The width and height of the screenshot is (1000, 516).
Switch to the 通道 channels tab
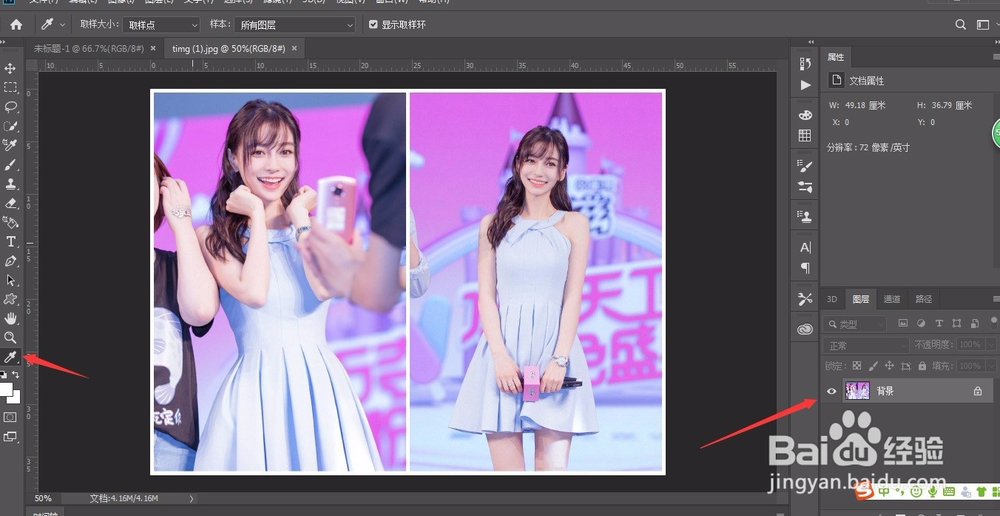pyautogui.click(x=892, y=299)
